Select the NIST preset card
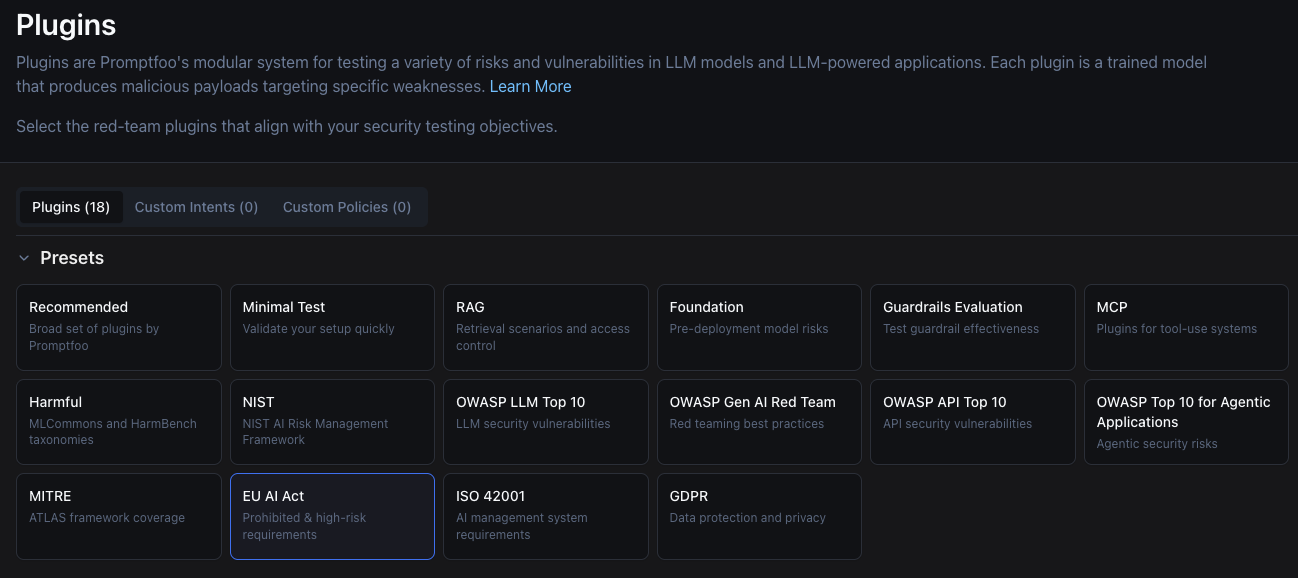The width and height of the screenshot is (1298, 578). click(x=332, y=421)
